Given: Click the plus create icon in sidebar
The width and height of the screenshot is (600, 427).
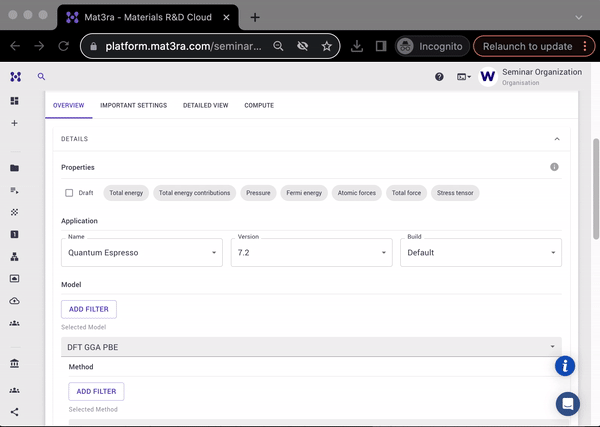Looking at the screenshot, I should click(x=15, y=123).
